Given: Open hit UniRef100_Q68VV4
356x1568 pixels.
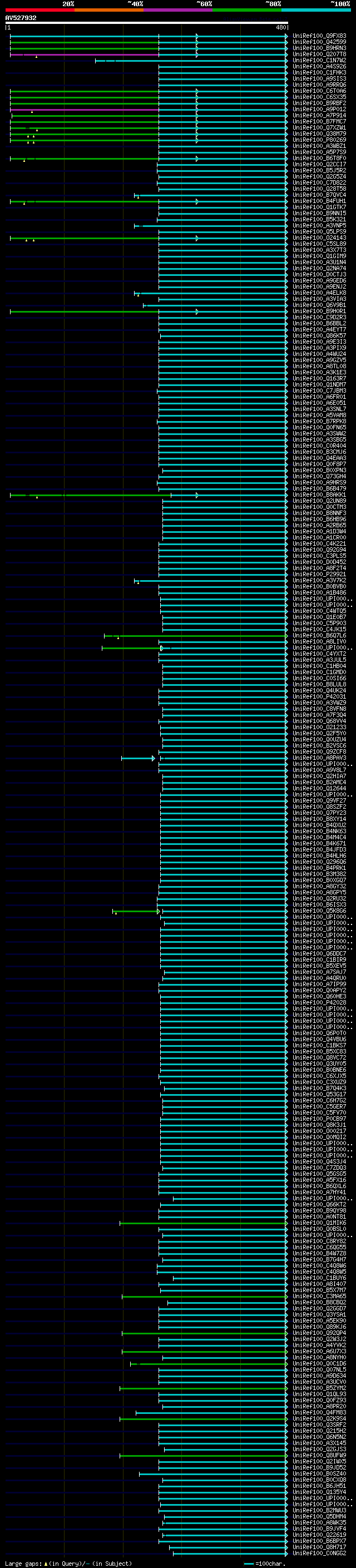Looking at the screenshot, I should (319, 721).
